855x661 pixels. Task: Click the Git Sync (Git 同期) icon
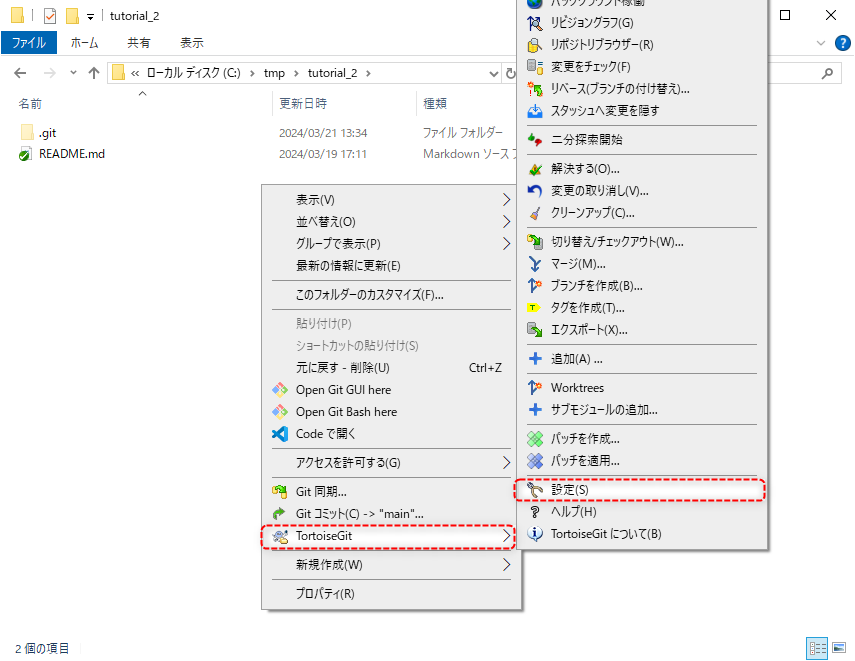(x=280, y=491)
